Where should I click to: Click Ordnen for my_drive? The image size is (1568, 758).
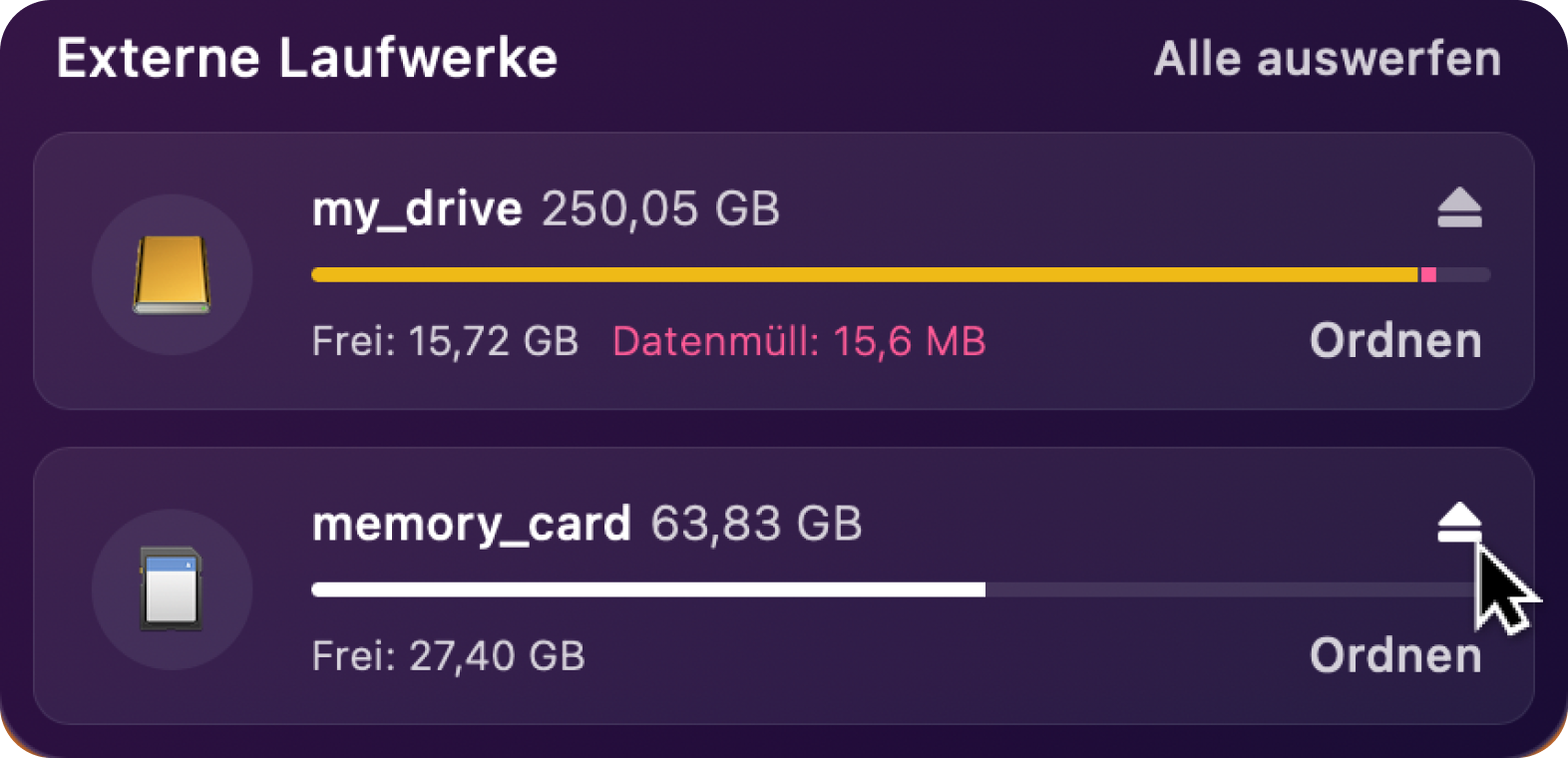coord(1395,341)
